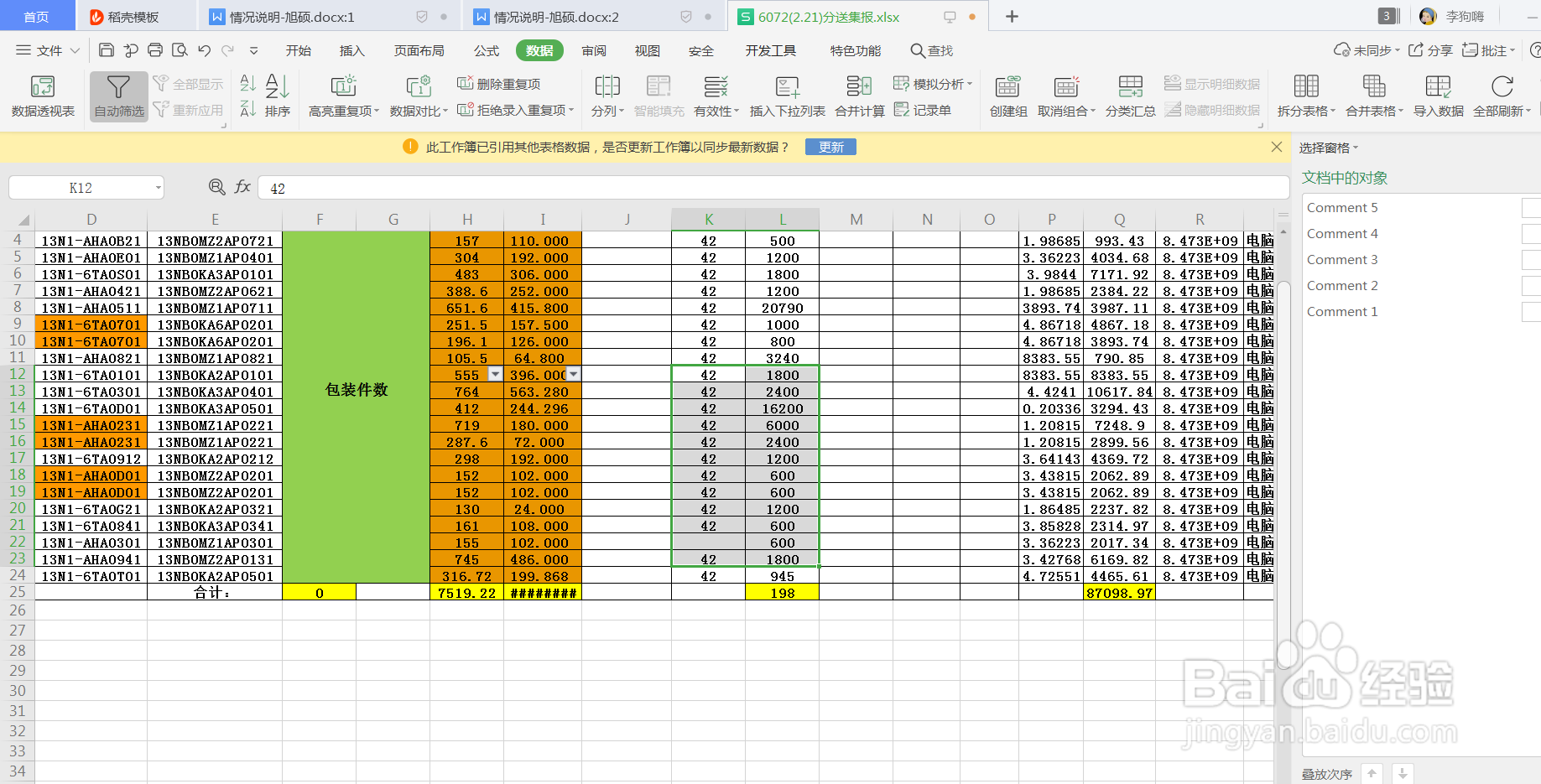Click the Sort (排序) icon
1541x784 pixels.
[277, 96]
